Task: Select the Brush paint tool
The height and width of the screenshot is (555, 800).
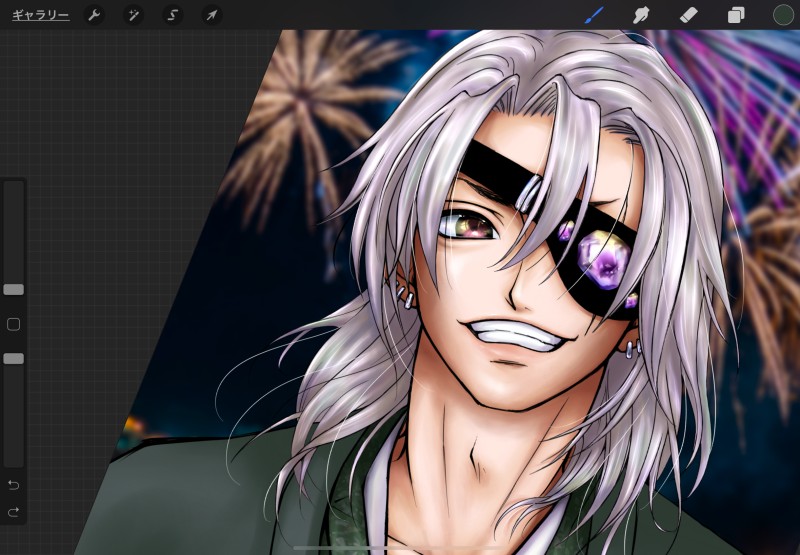Action: [594, 15]
